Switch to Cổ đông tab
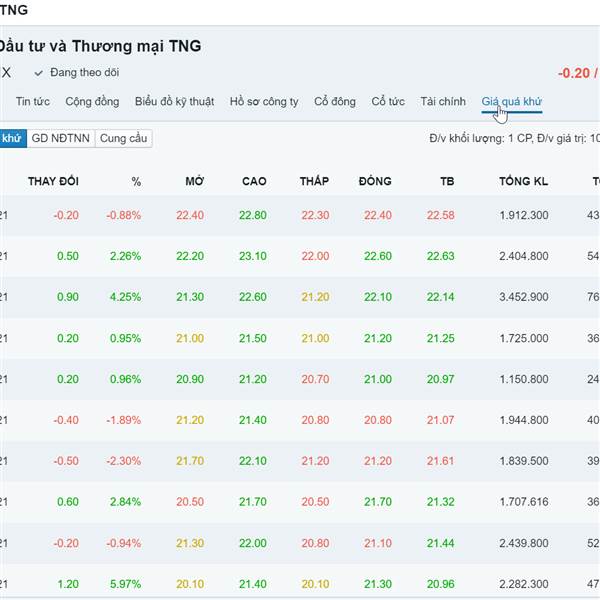Image resolution: width=600 pixels, height=600 pixels. [335, 101]
